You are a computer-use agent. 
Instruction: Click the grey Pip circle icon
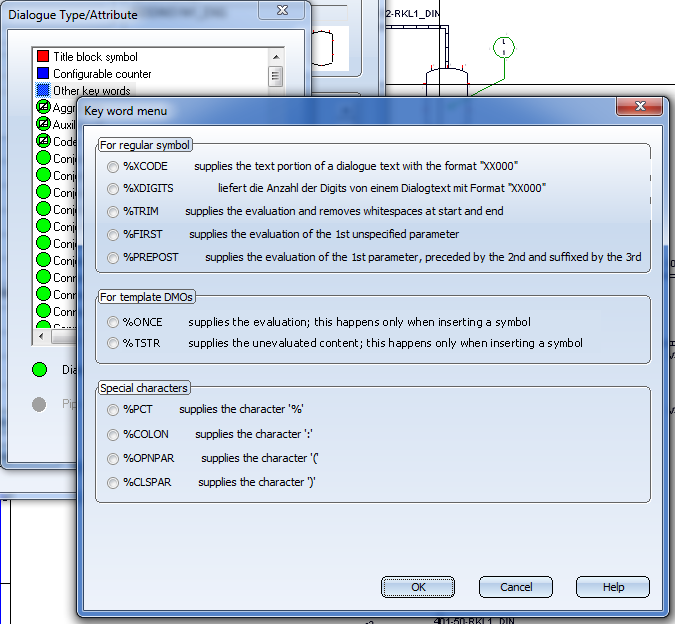click(39, 404)
